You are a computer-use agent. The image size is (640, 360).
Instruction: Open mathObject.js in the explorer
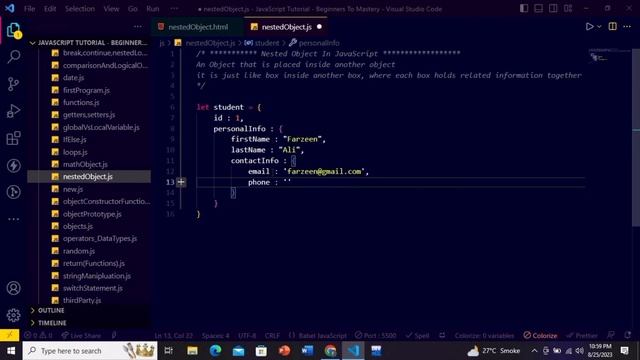[85, 164]
